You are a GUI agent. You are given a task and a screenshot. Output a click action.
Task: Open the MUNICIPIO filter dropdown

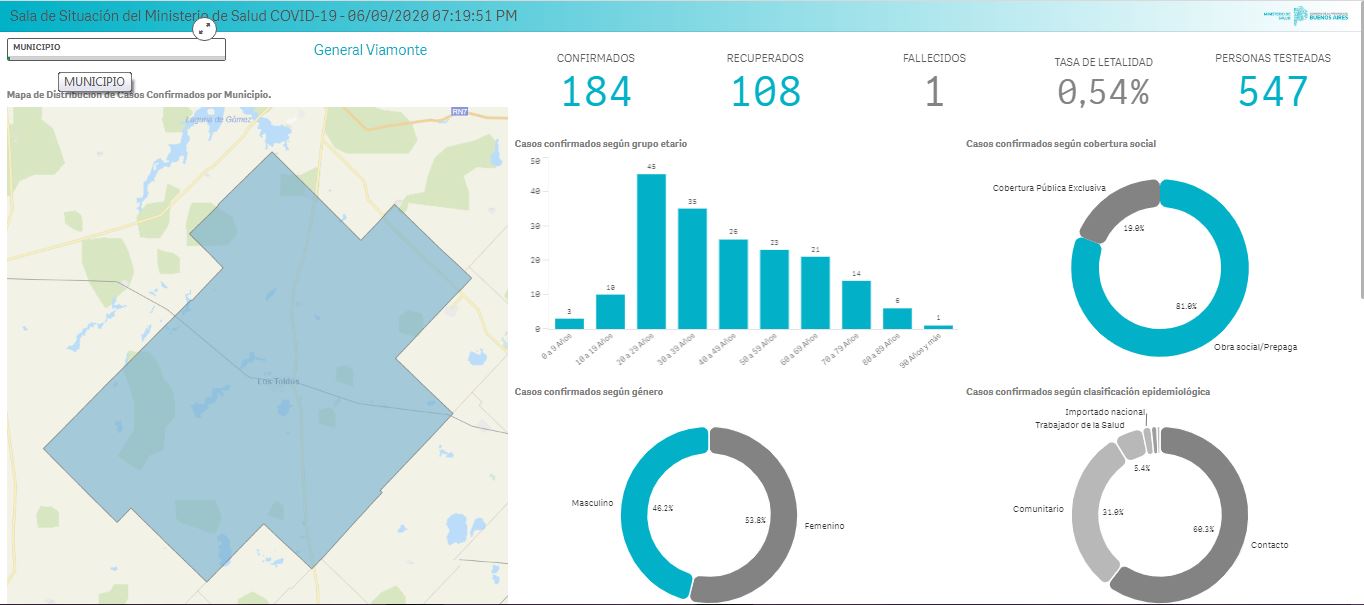coord(116,47)
